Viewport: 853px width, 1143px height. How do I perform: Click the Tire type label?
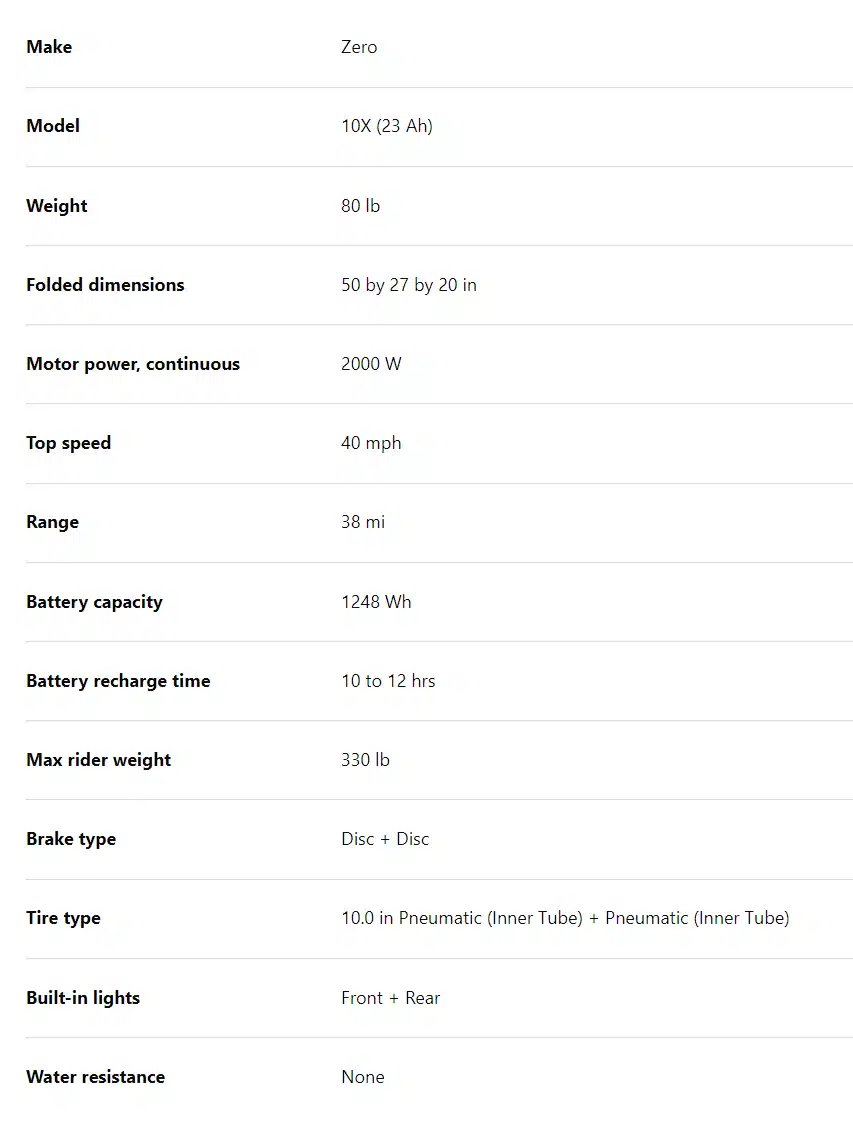tap(63, 918)
